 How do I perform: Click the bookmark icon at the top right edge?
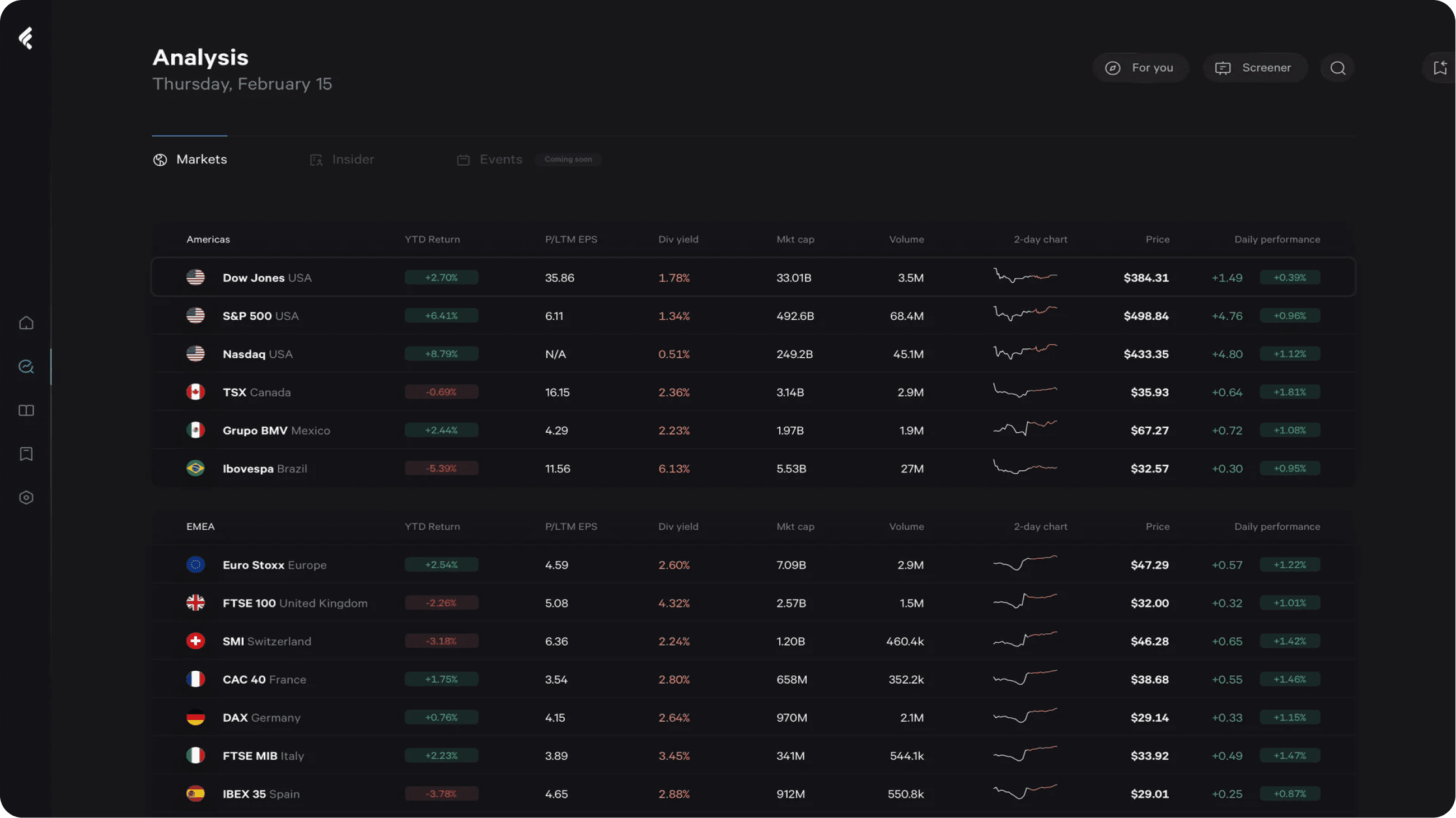pos(1440,68)
